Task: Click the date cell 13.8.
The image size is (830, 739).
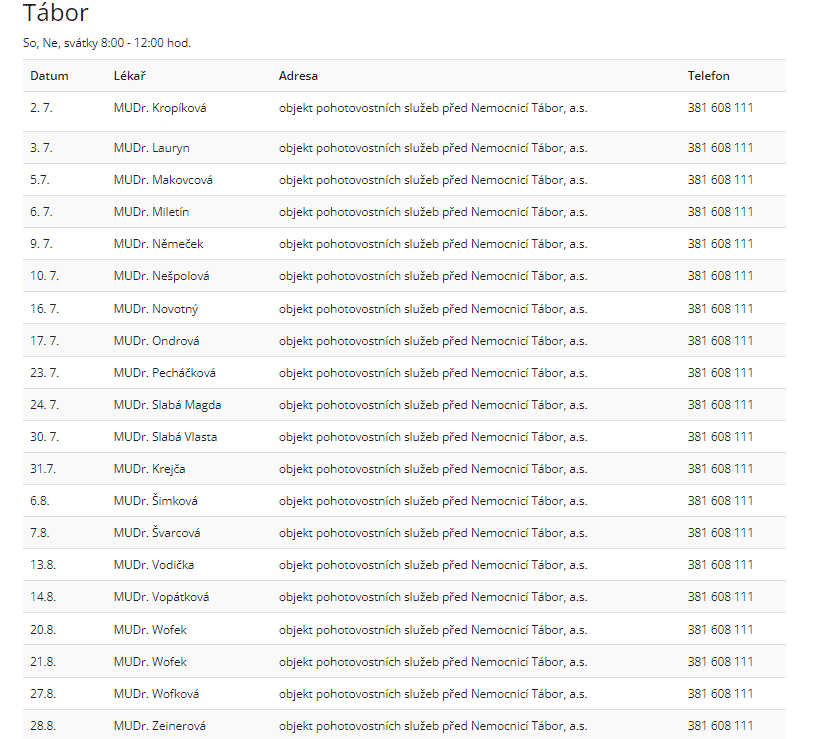Action: coord(43,565)
